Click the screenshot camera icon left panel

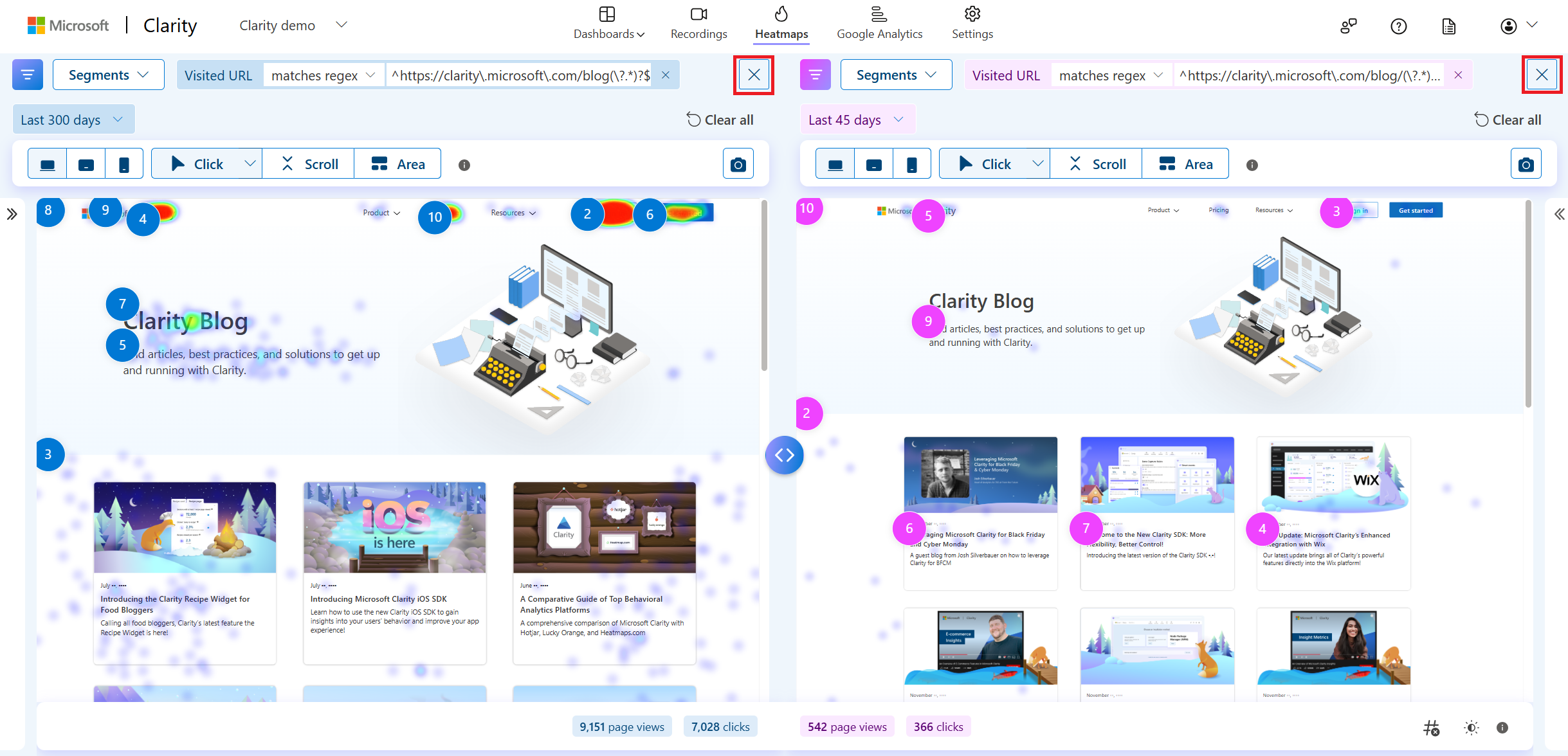click(738, 163)
